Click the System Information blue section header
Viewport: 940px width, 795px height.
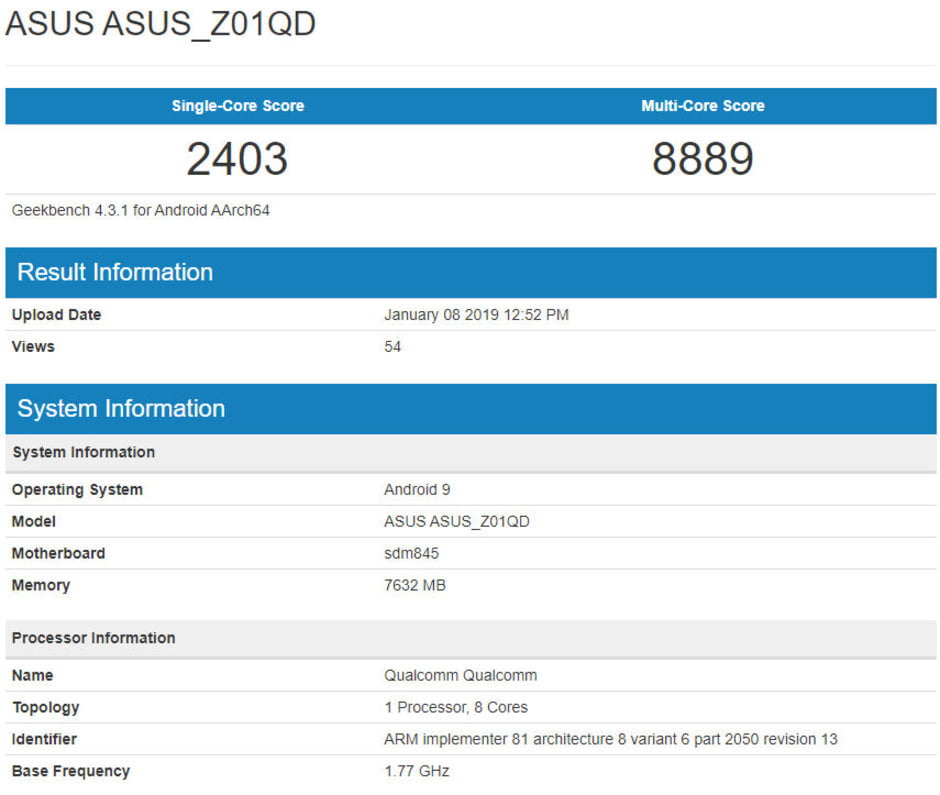[x=120, y=408]
